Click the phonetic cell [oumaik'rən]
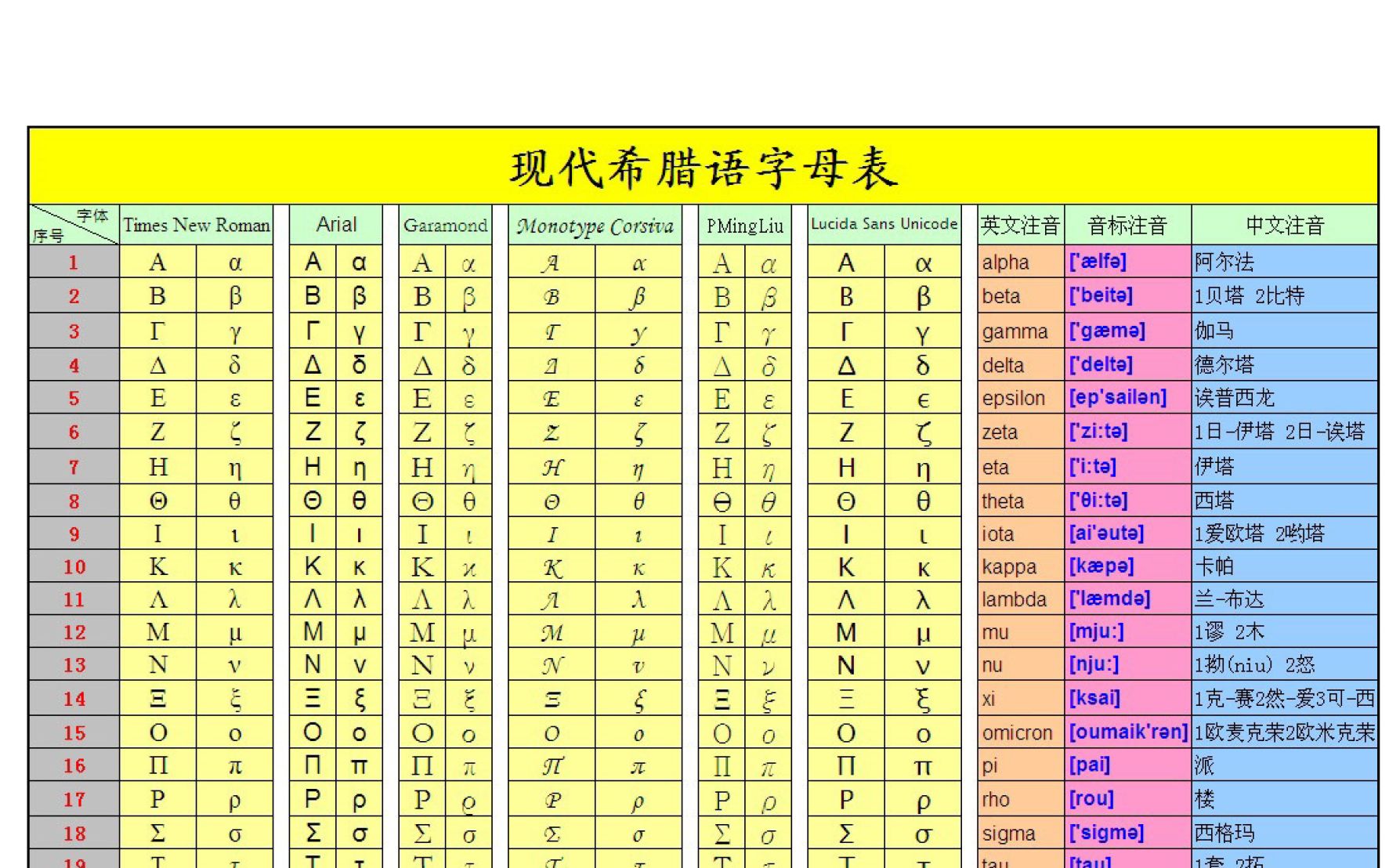Viewport: 1389px width, 868px height. [1128, 732]
